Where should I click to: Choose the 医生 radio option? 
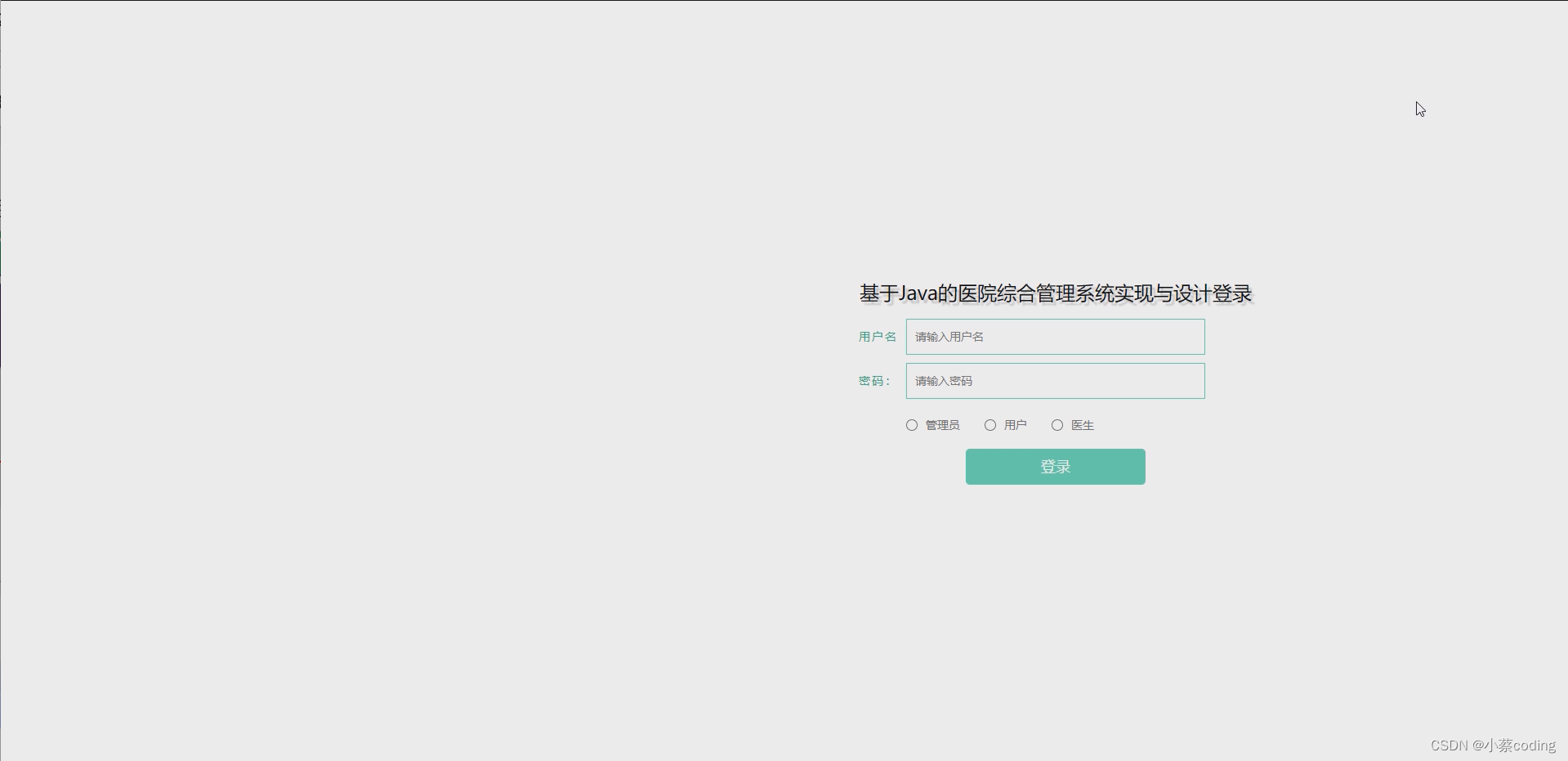(x=1057, y=425)
